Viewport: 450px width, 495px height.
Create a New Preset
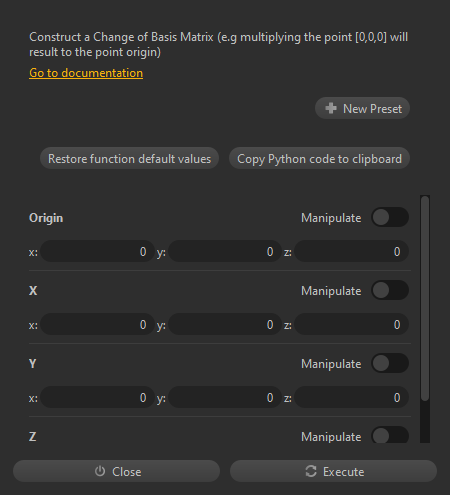coord(362,108)
